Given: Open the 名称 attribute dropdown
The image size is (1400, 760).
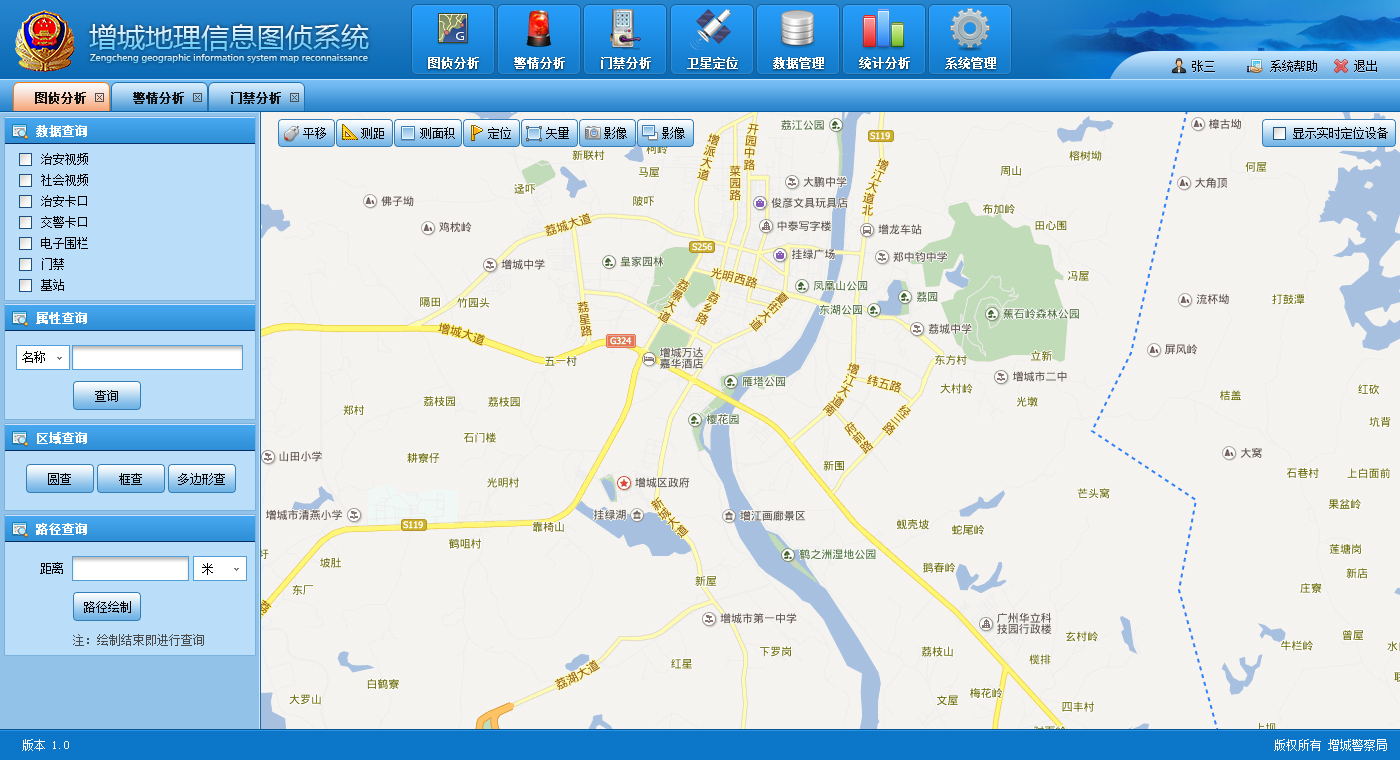Looking at the screenshot, I should [42, 357].
